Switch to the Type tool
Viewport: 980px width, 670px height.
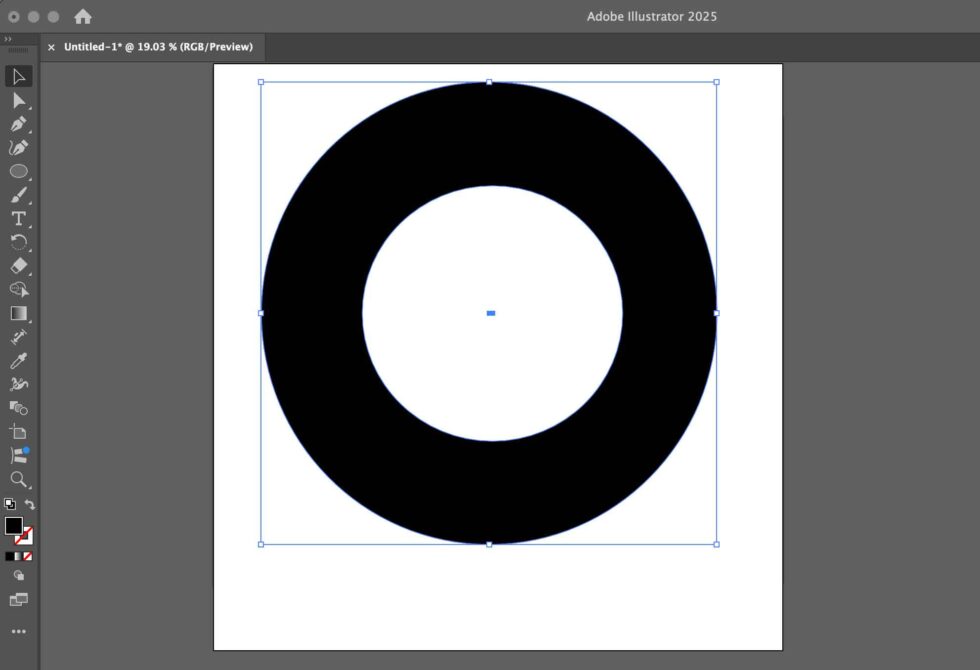point(18,219)
